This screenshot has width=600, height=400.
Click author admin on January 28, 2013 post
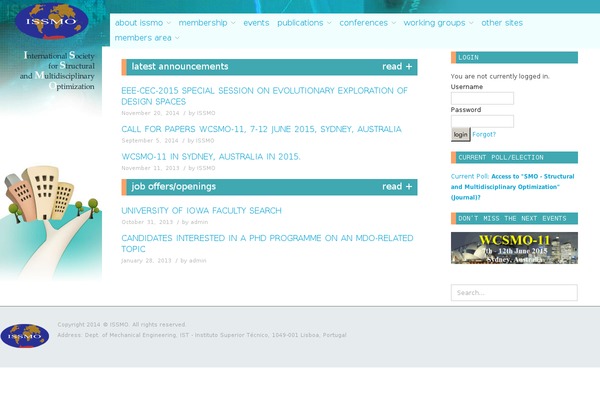pyautogui.click(x=198, y=261)
